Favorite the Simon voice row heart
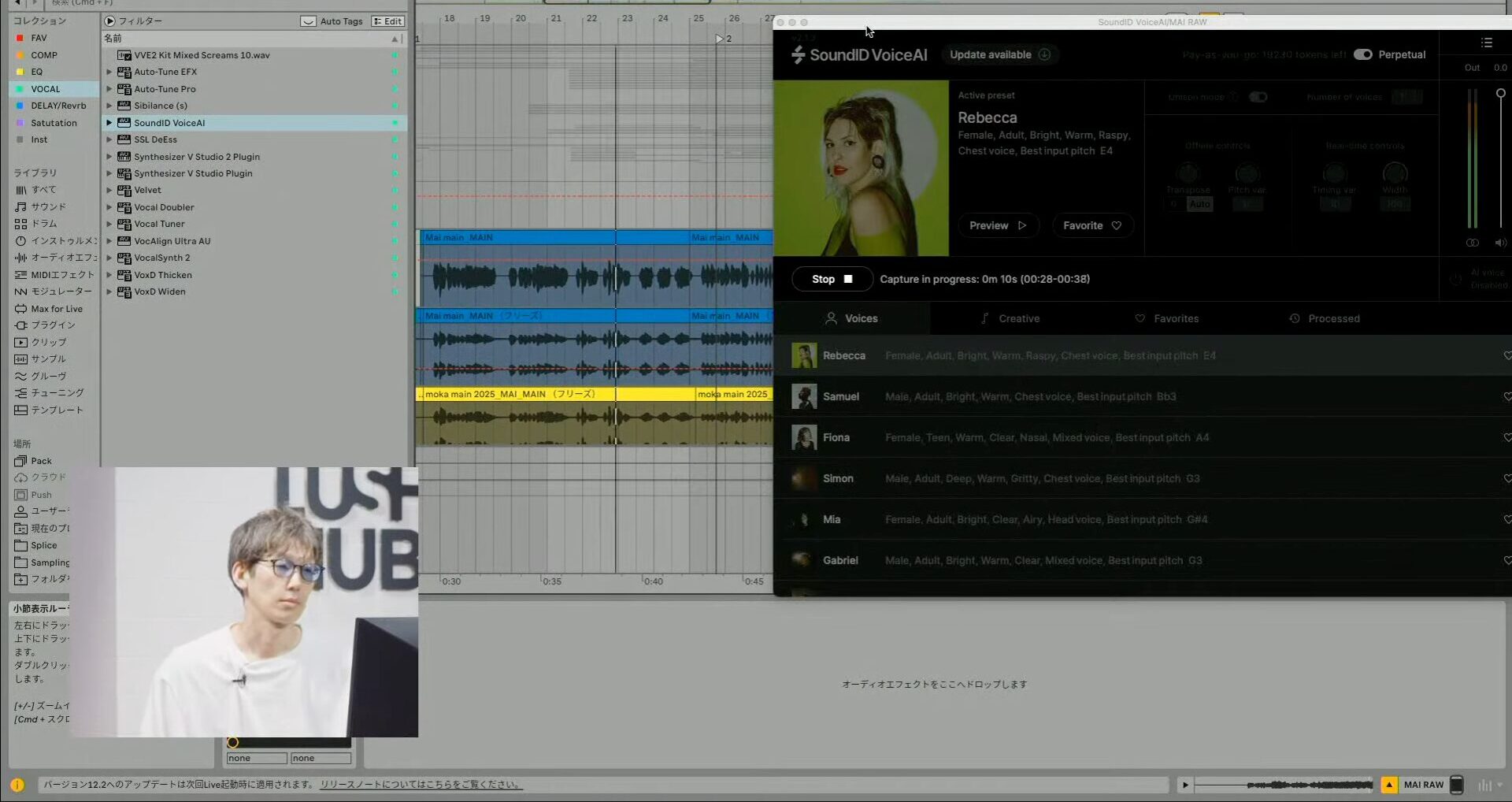Viewport: 1512px width, 802px height. coord(1507,478)
